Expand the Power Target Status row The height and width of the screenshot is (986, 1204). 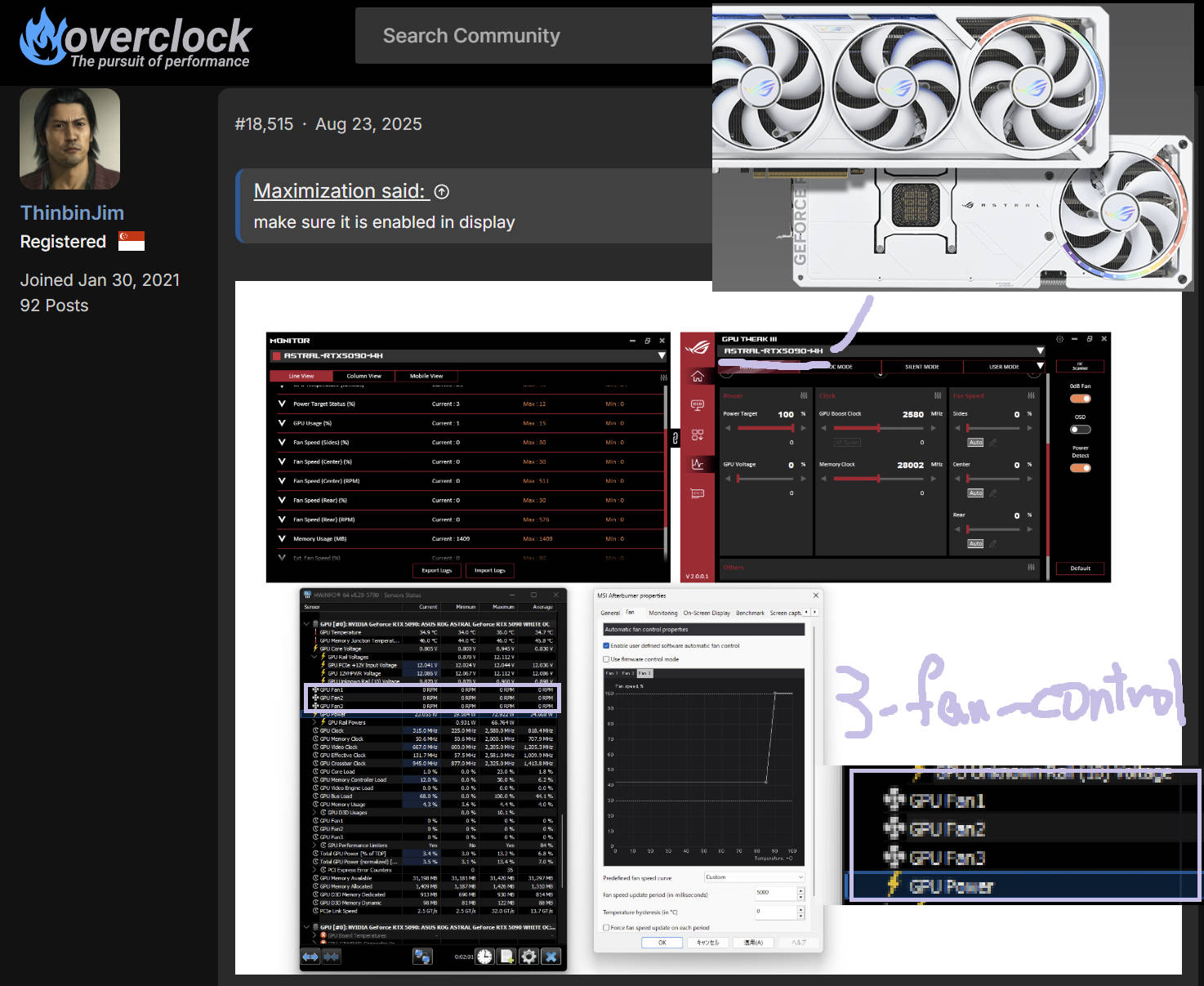[x=282, y=404]
